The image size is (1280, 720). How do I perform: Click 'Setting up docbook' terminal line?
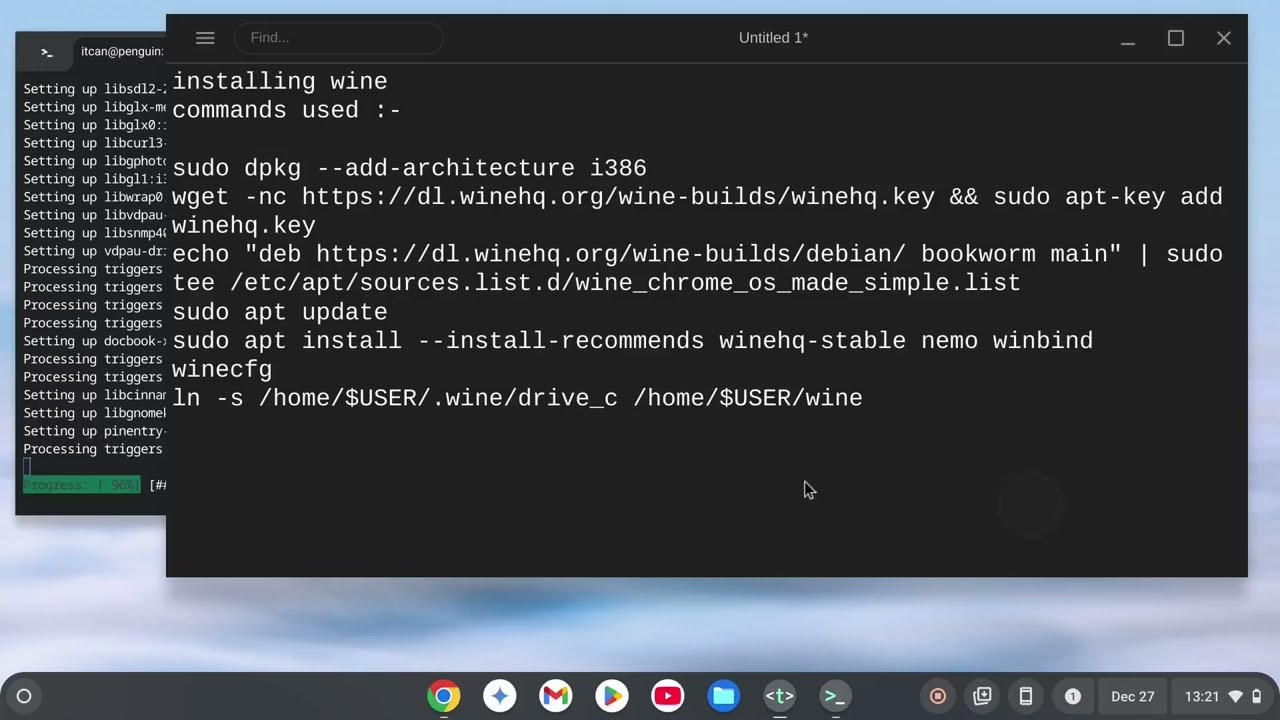click(95, 341)
